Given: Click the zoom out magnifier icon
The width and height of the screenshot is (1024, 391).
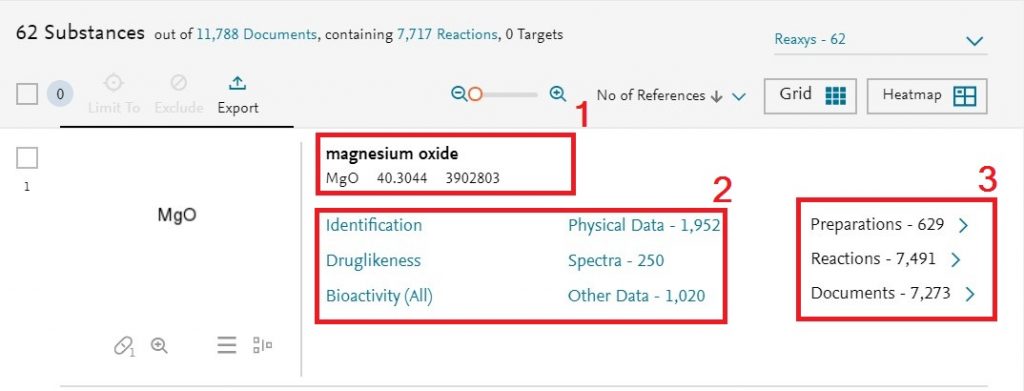Looking at the screenshot, I should pos(459,95).
